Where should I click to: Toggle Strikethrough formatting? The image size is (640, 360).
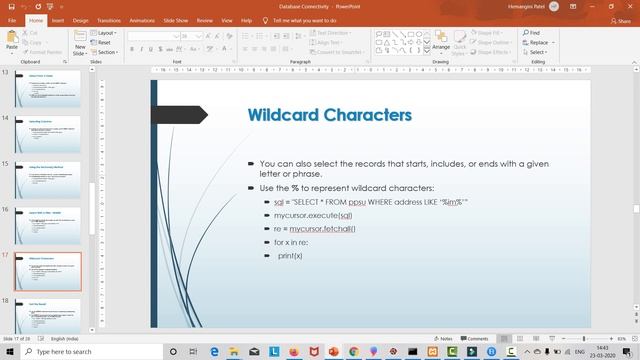point(169,49)
